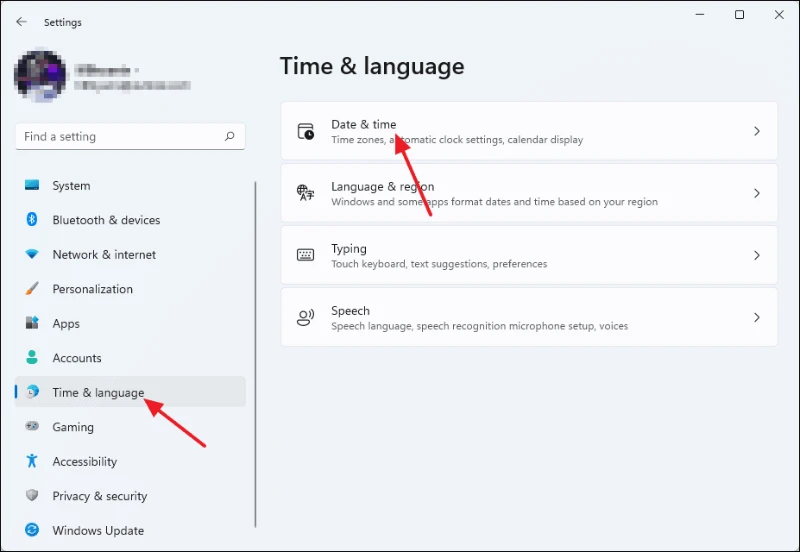Maximize the Settings window

(x=739, y=15)
